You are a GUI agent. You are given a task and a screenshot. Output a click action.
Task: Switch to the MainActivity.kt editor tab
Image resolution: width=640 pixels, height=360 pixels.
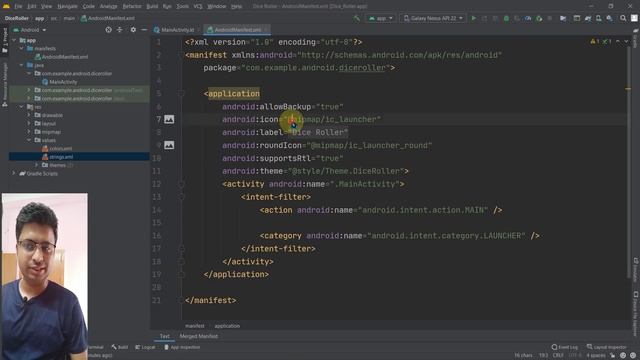point(177,30)
